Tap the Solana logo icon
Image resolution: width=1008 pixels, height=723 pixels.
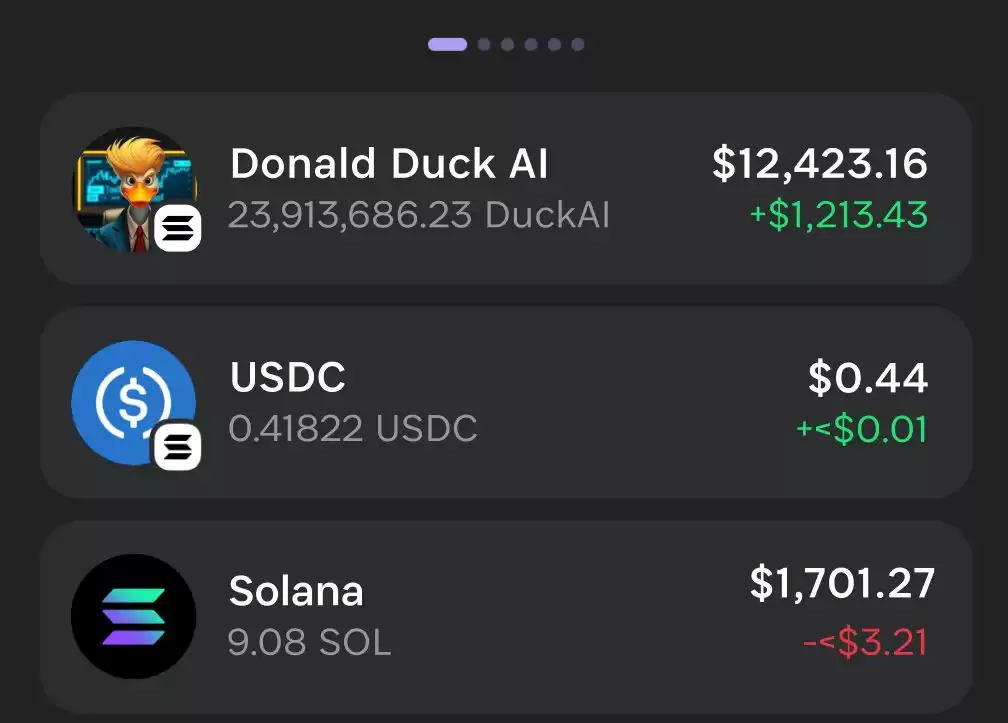[134, 616]
